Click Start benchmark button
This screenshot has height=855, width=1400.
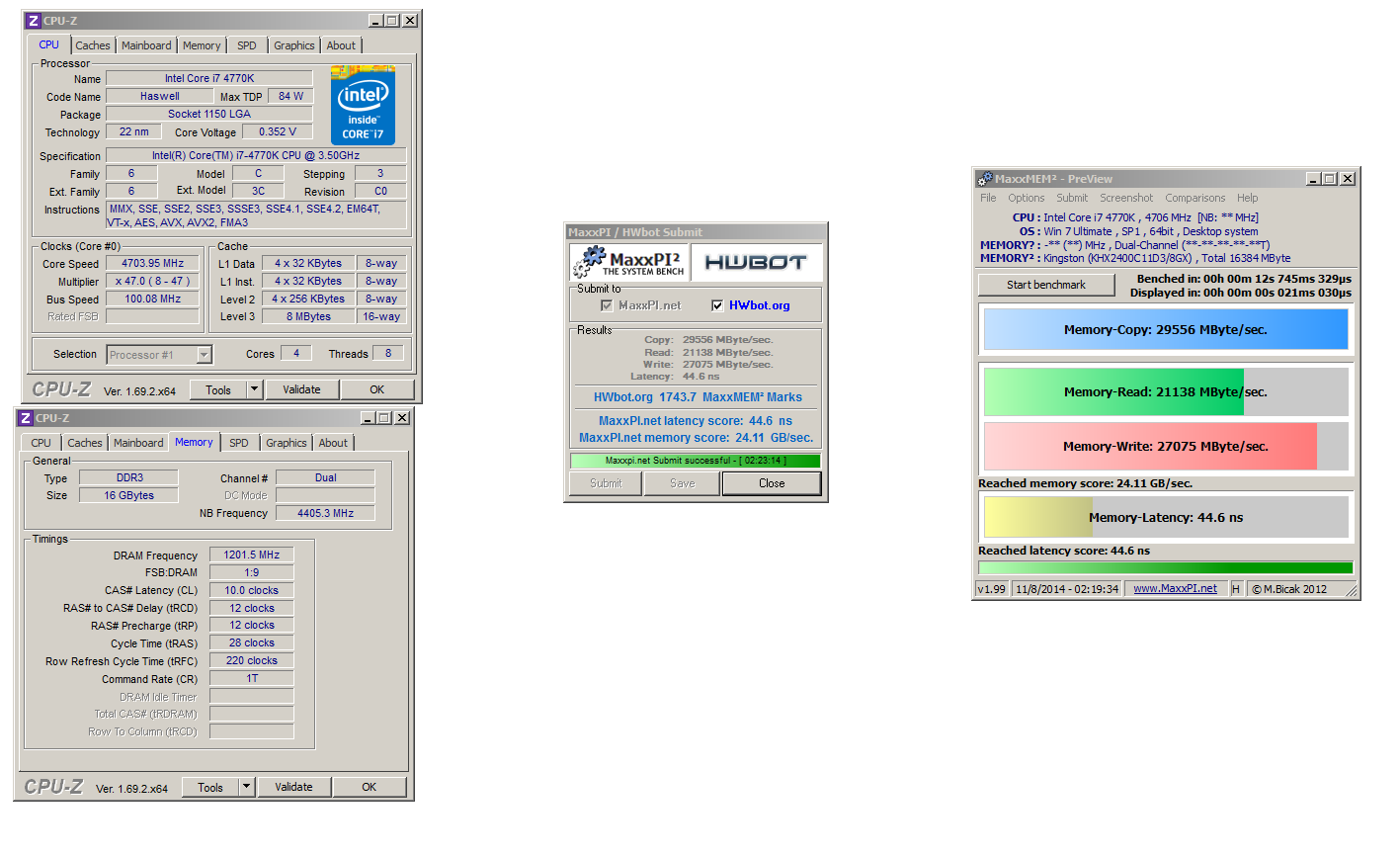pos(1046,285)
